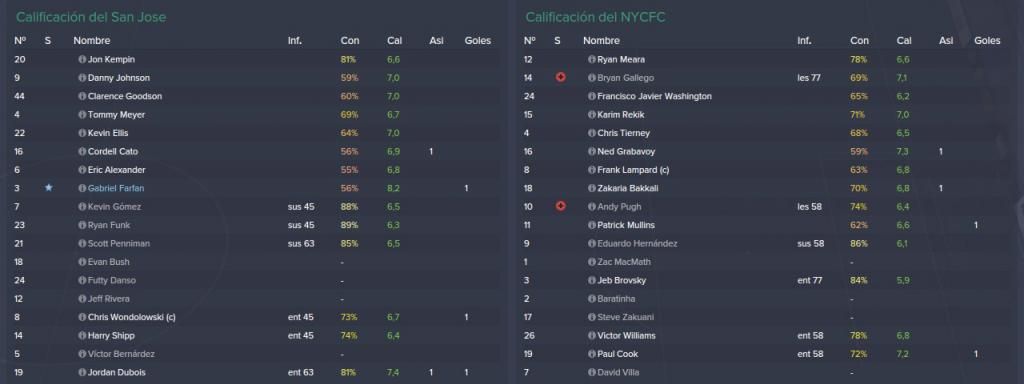Click info icon beside Jon Kempin

[82, 59]
